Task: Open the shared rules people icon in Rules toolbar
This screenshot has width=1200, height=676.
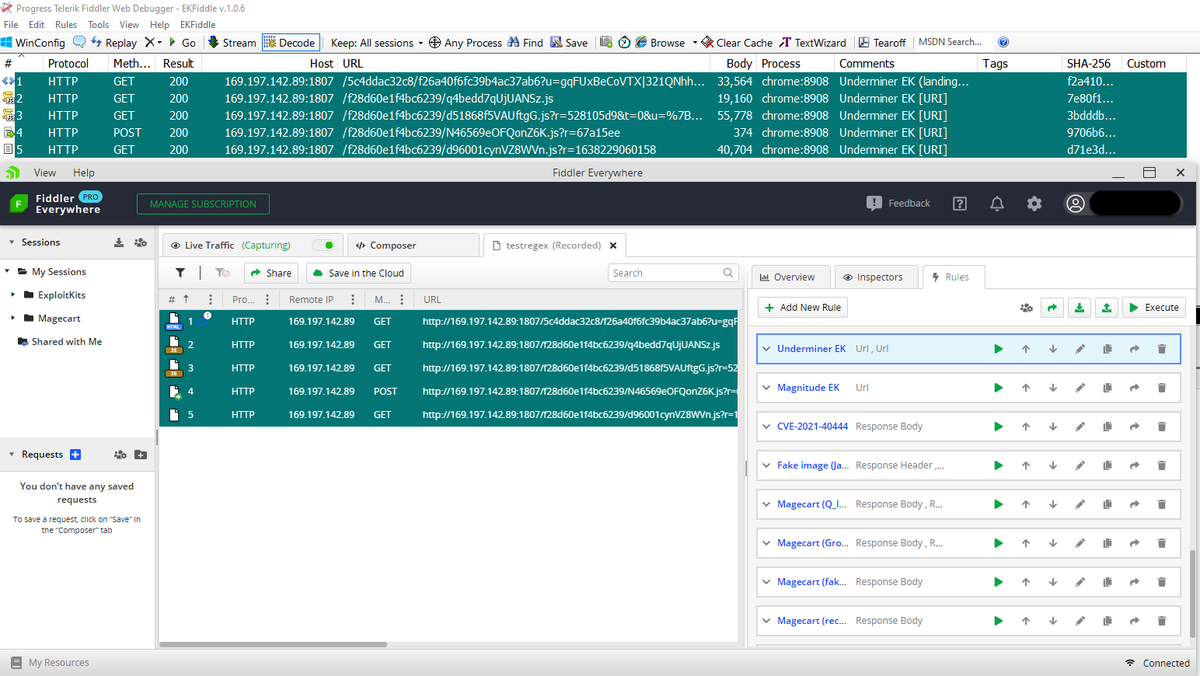Action: [1026, 308]
